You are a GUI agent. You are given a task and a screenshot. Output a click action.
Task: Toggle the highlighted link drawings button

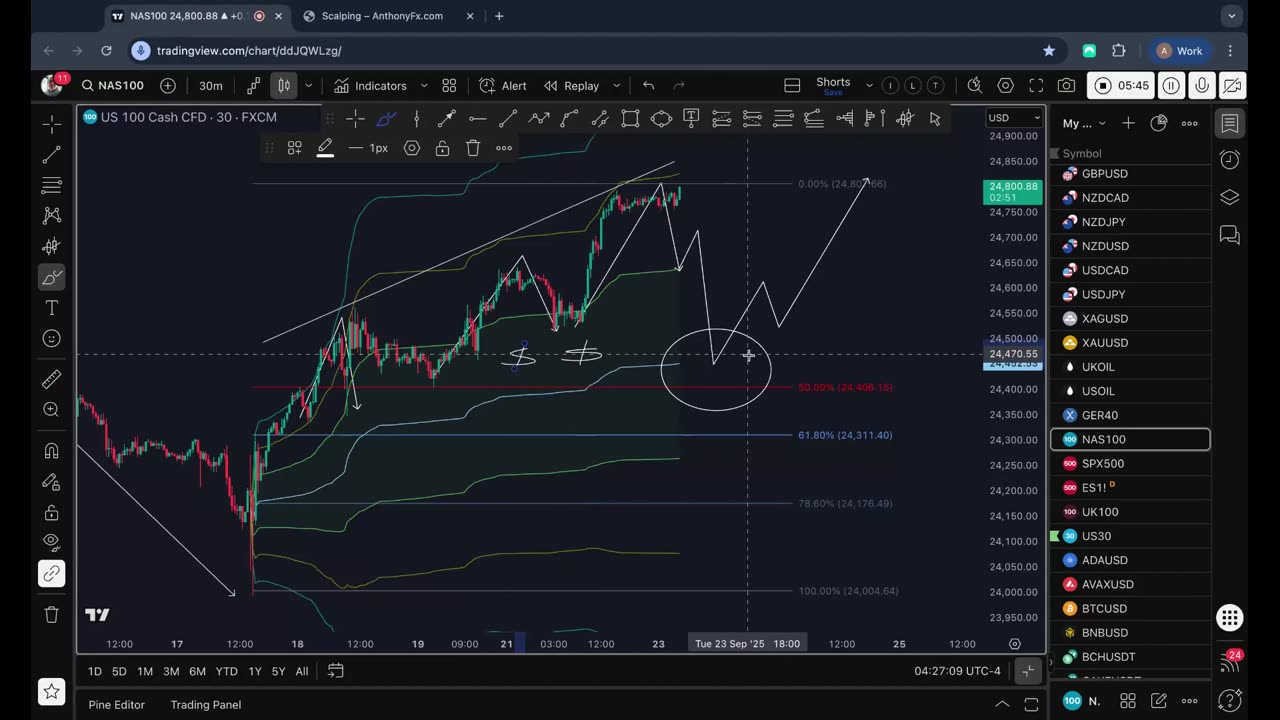coord(52,573)
